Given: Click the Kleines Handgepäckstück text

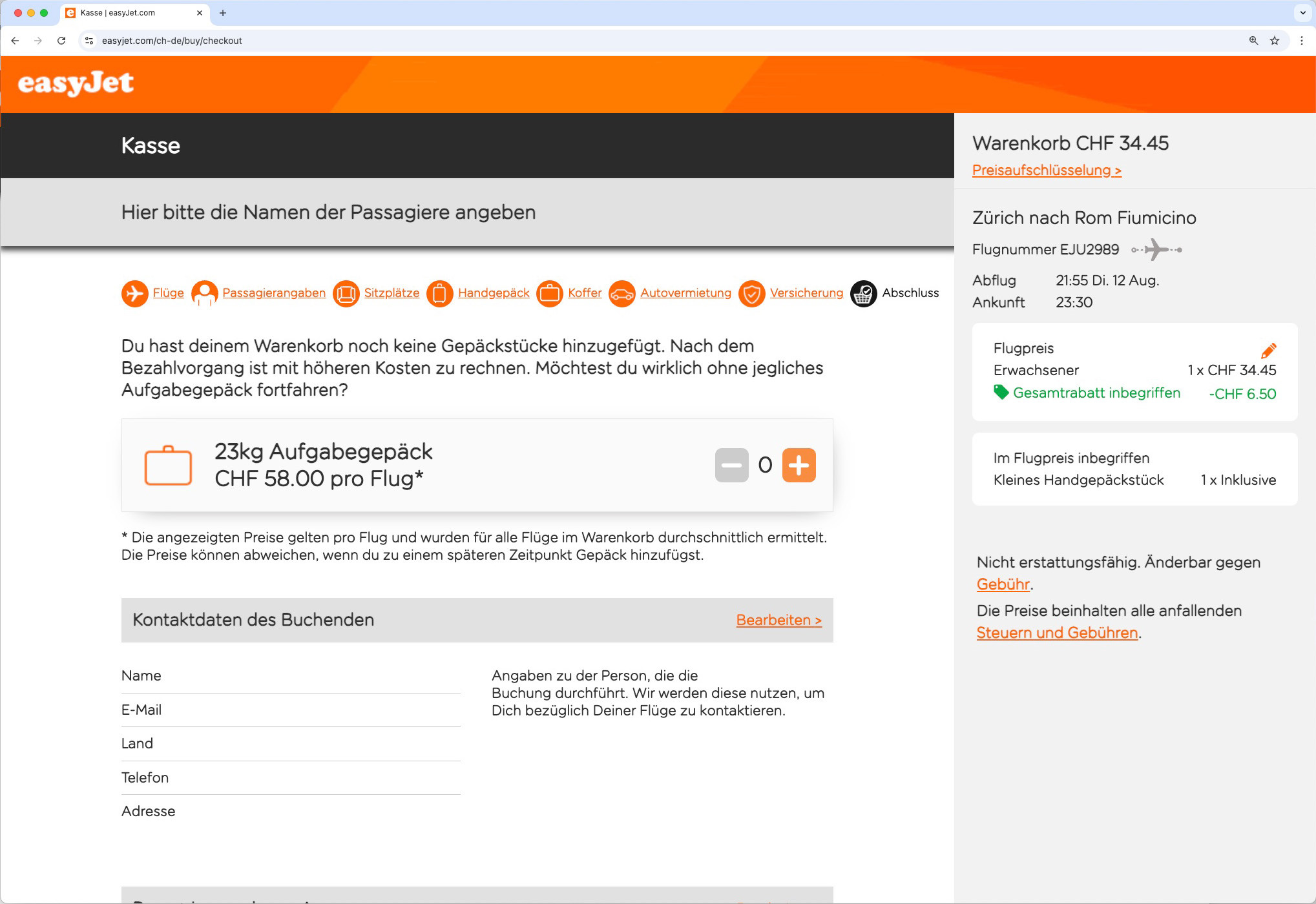Looking at the screenshot, I should pyautogui.click(x=1078, y=480).
